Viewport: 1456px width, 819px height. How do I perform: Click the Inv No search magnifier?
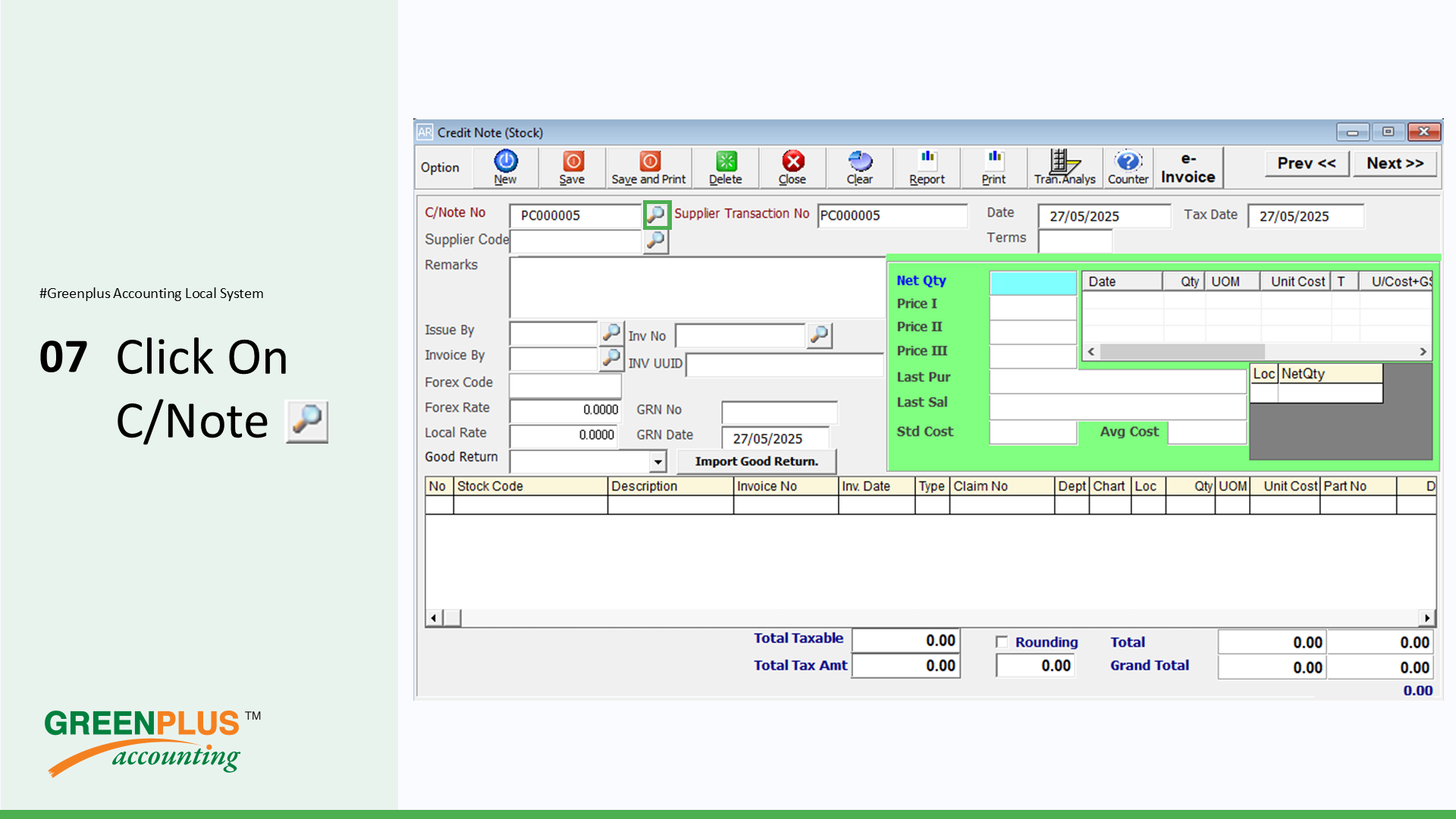click(x=819, y=335)
